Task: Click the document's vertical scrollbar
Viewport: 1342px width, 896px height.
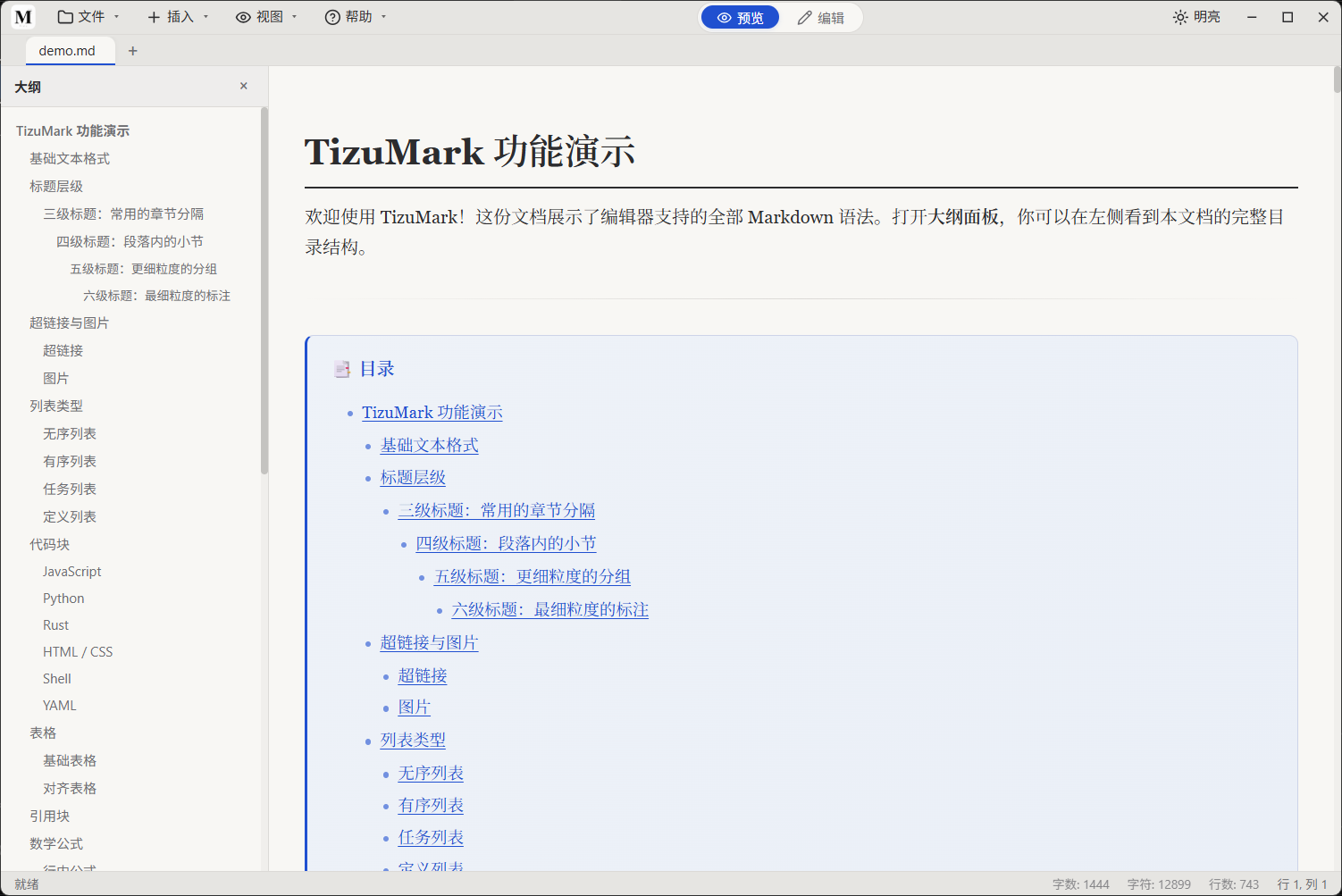Action: 1337,80
